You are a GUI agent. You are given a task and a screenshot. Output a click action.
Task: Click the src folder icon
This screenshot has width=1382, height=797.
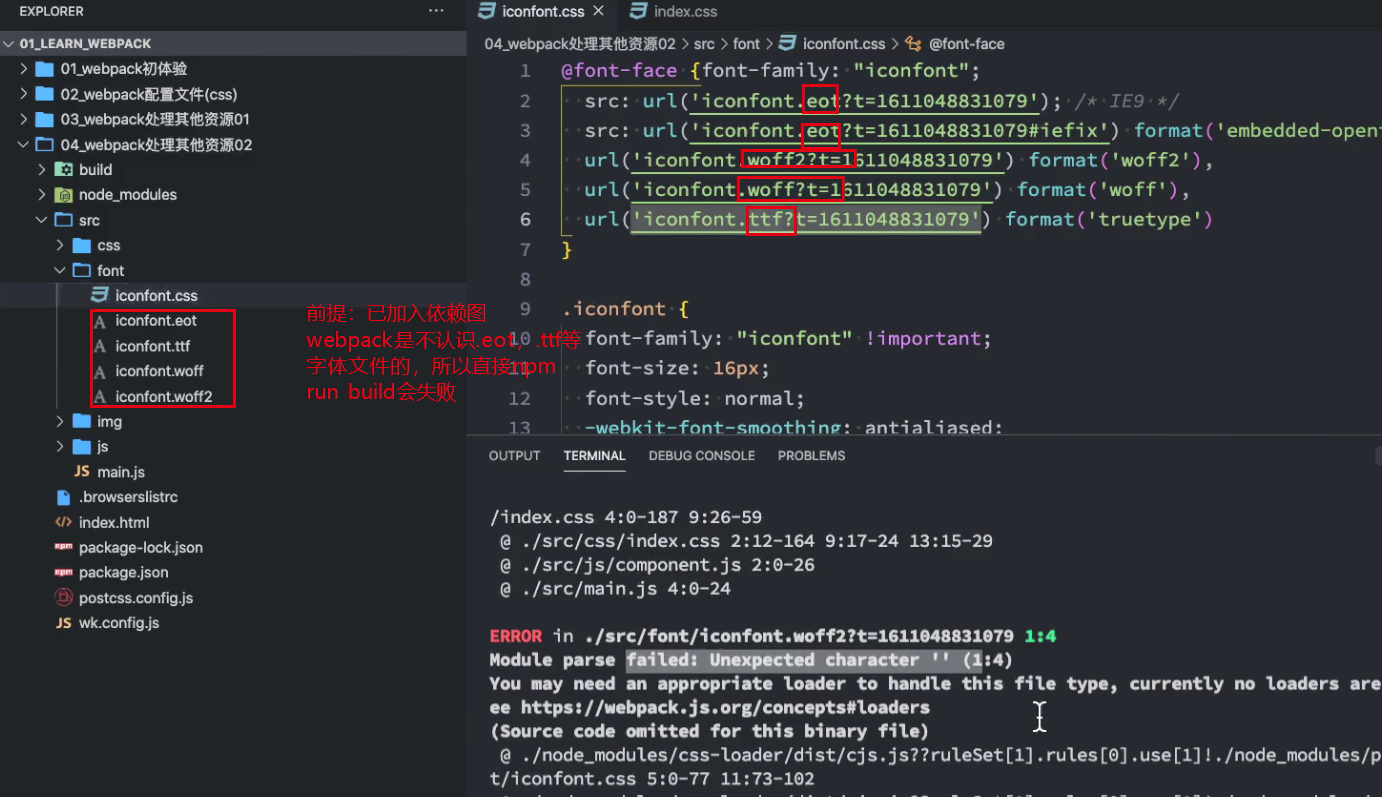coord(63,220)
